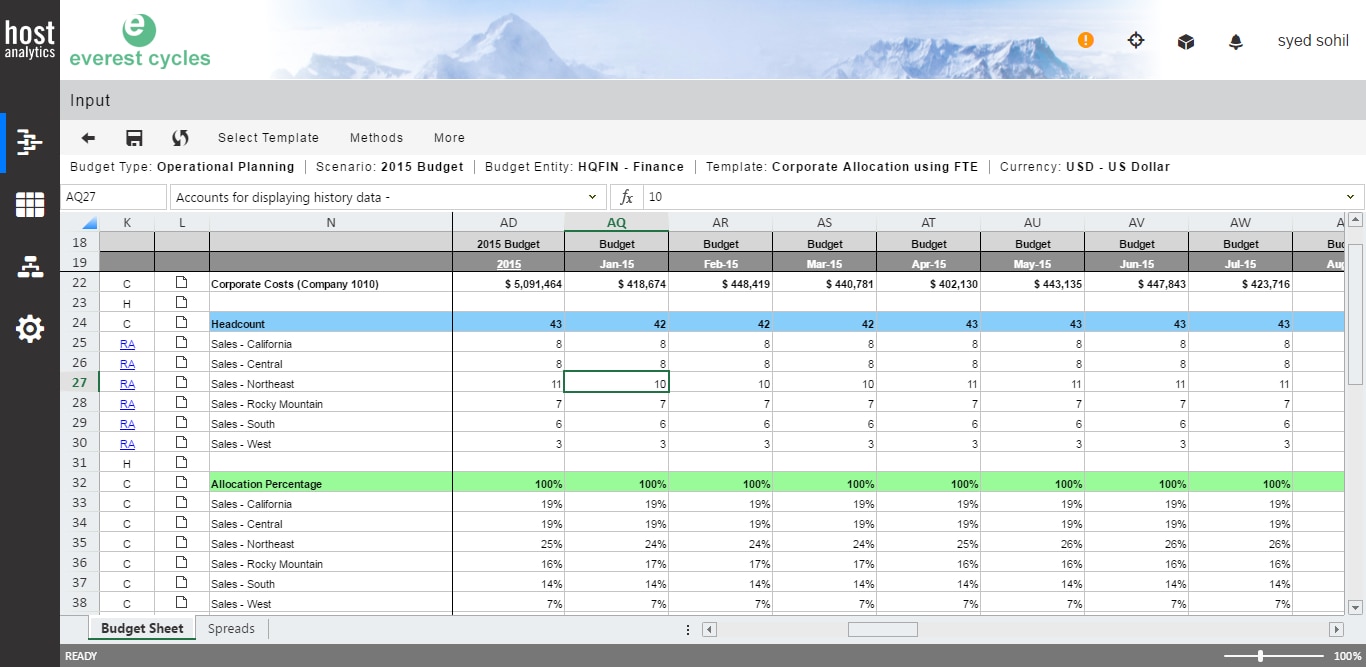Open the settings gear in left sidebar
1366x667 pixels.
[x=30, y=329]
